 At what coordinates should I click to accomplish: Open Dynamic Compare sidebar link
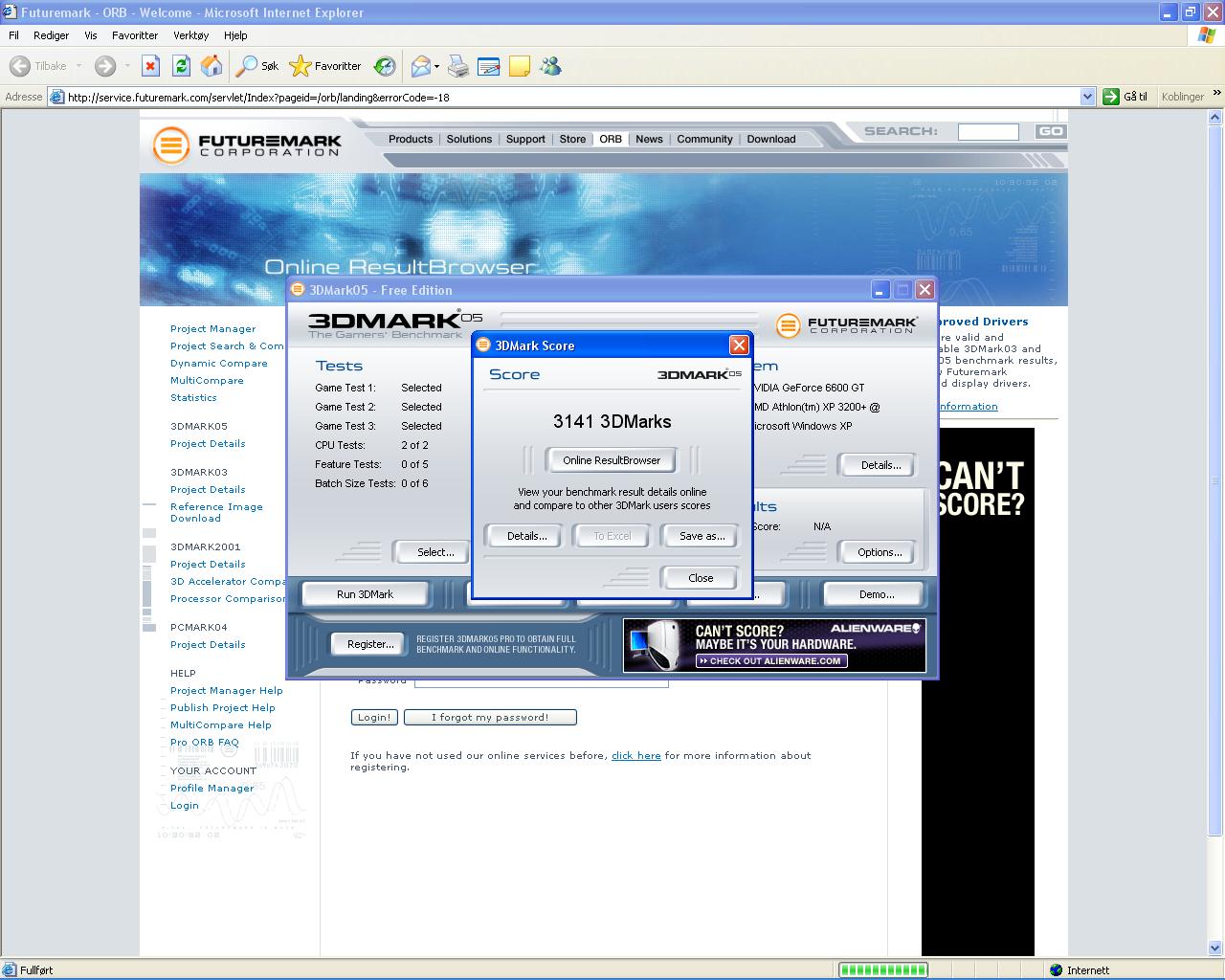(219, 363)
